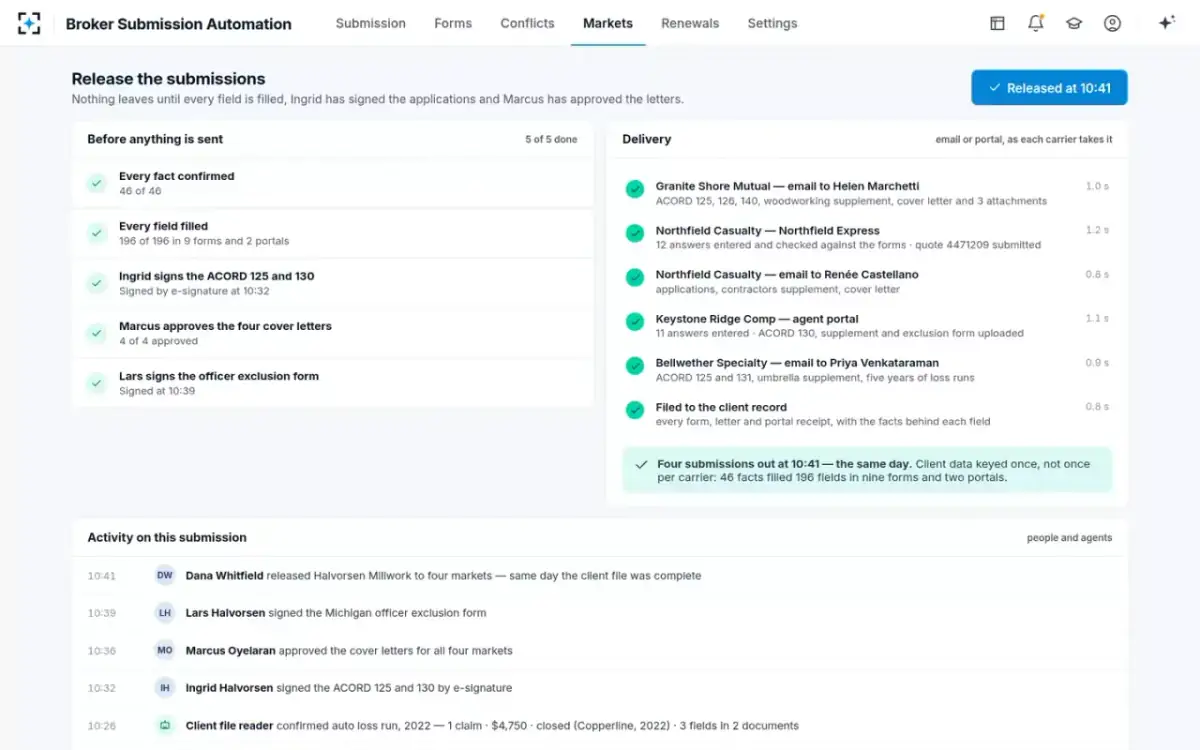
Task: Click green check for Northfield Express delivery
Action: [x=634, y=233]
